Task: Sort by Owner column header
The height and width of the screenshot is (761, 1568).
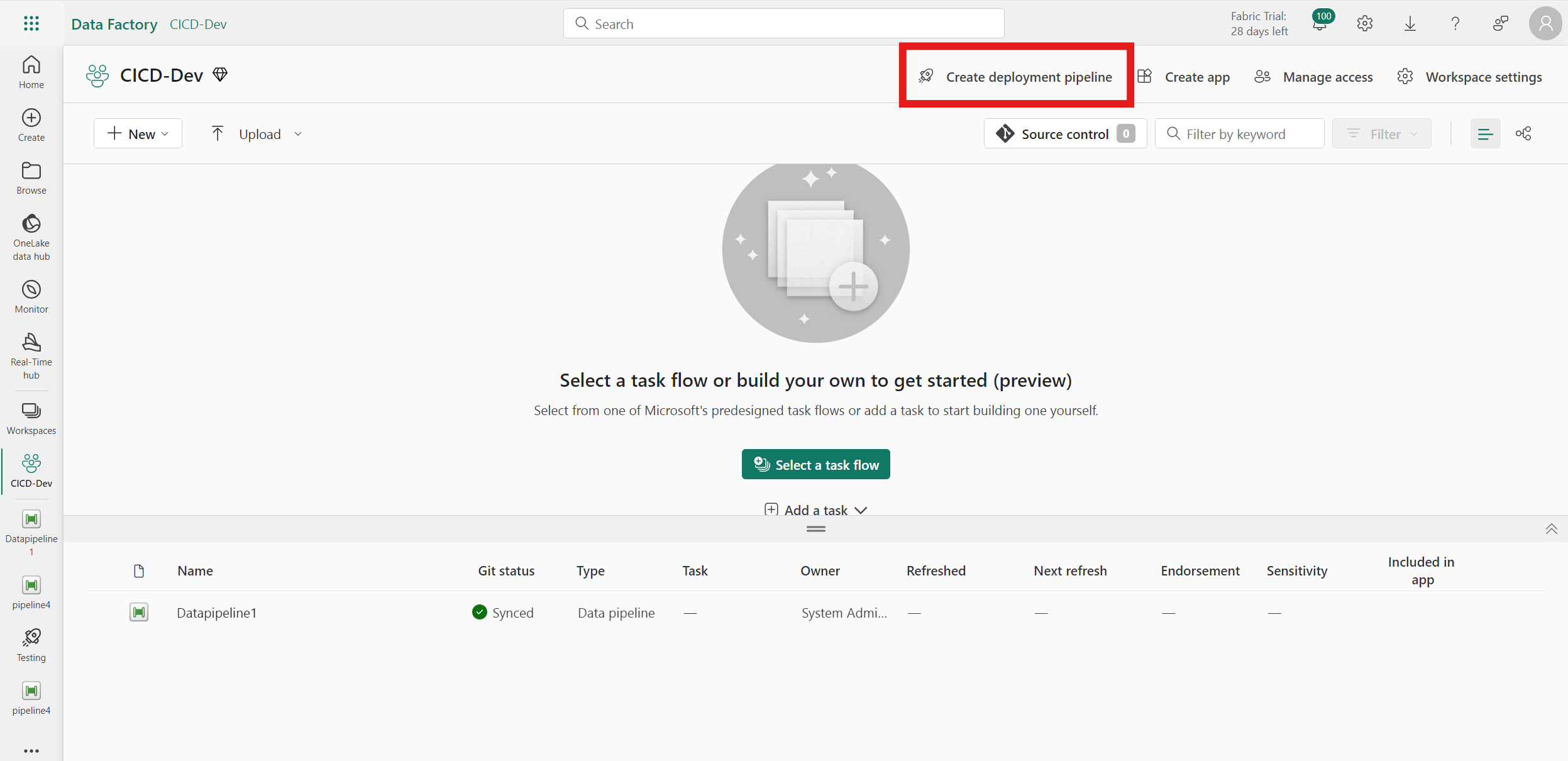Action: click(x=820, y=570)
